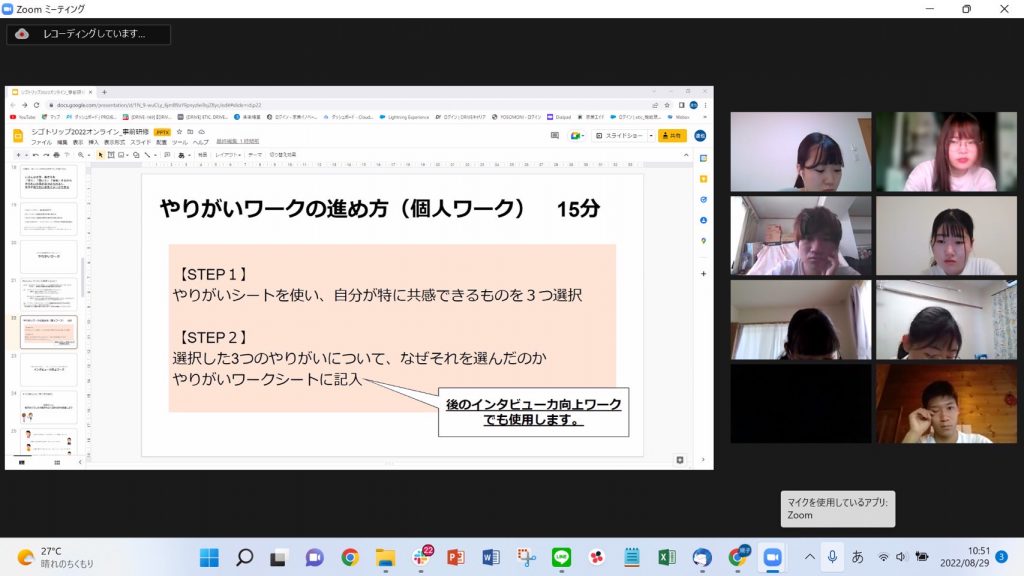Bookmark this page with the star icon

[667, 105]
